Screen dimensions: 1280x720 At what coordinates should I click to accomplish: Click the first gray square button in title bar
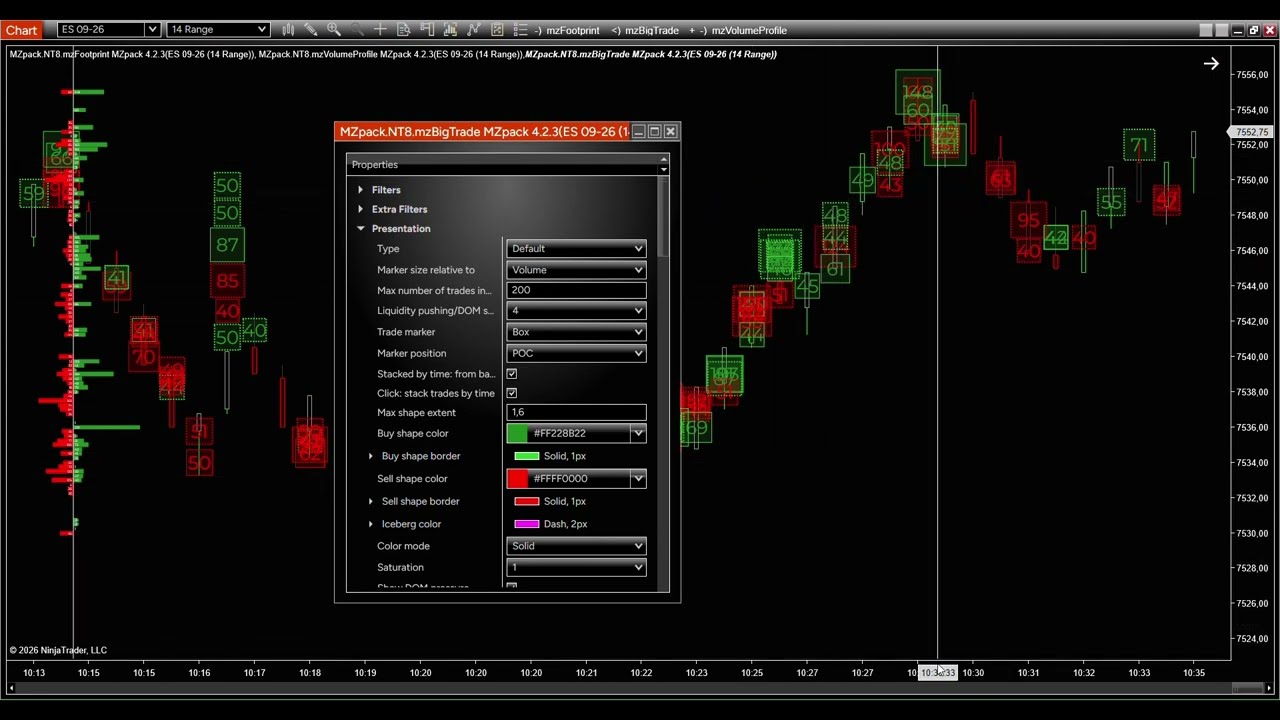coord(1206,30)
